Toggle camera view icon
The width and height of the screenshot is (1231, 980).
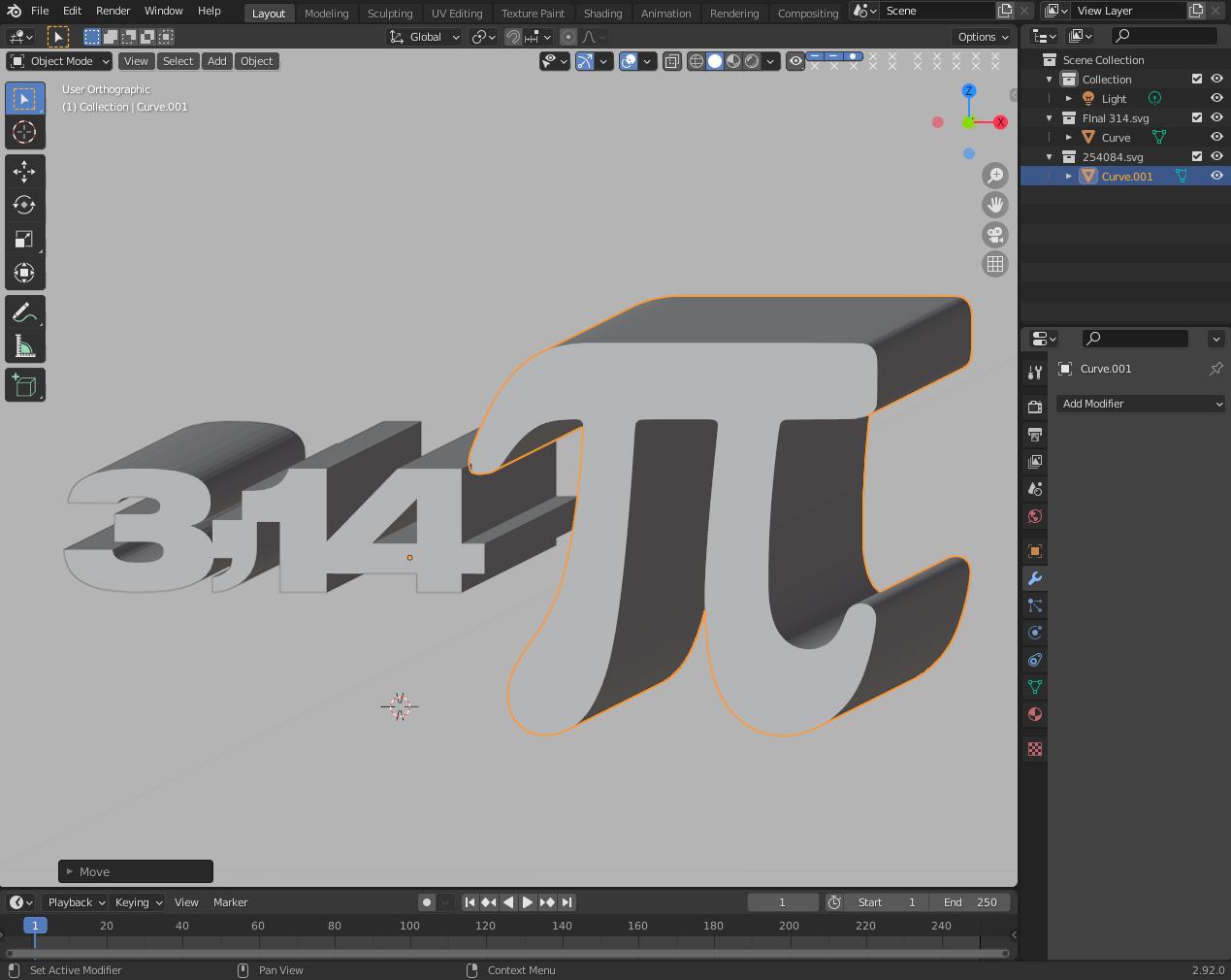[x=995, y=235]
